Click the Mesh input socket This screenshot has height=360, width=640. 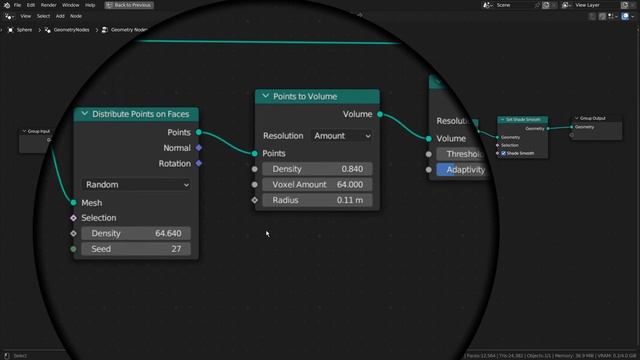(73, 202)
